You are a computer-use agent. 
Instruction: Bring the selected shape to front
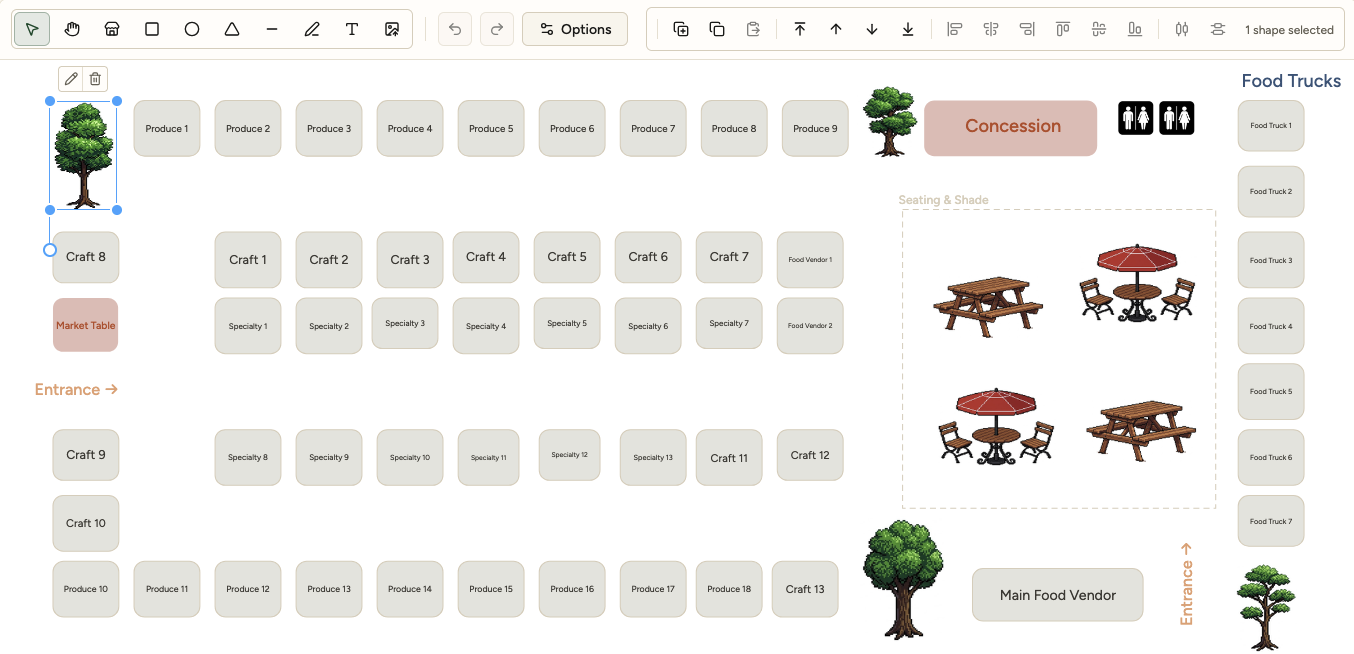(800, 29)
